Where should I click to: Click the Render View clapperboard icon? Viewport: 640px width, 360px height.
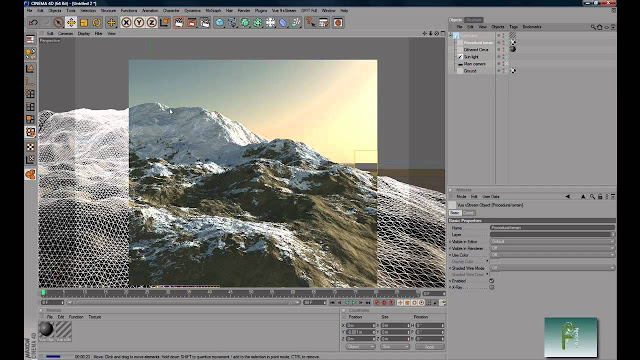[x=179, y=23]
